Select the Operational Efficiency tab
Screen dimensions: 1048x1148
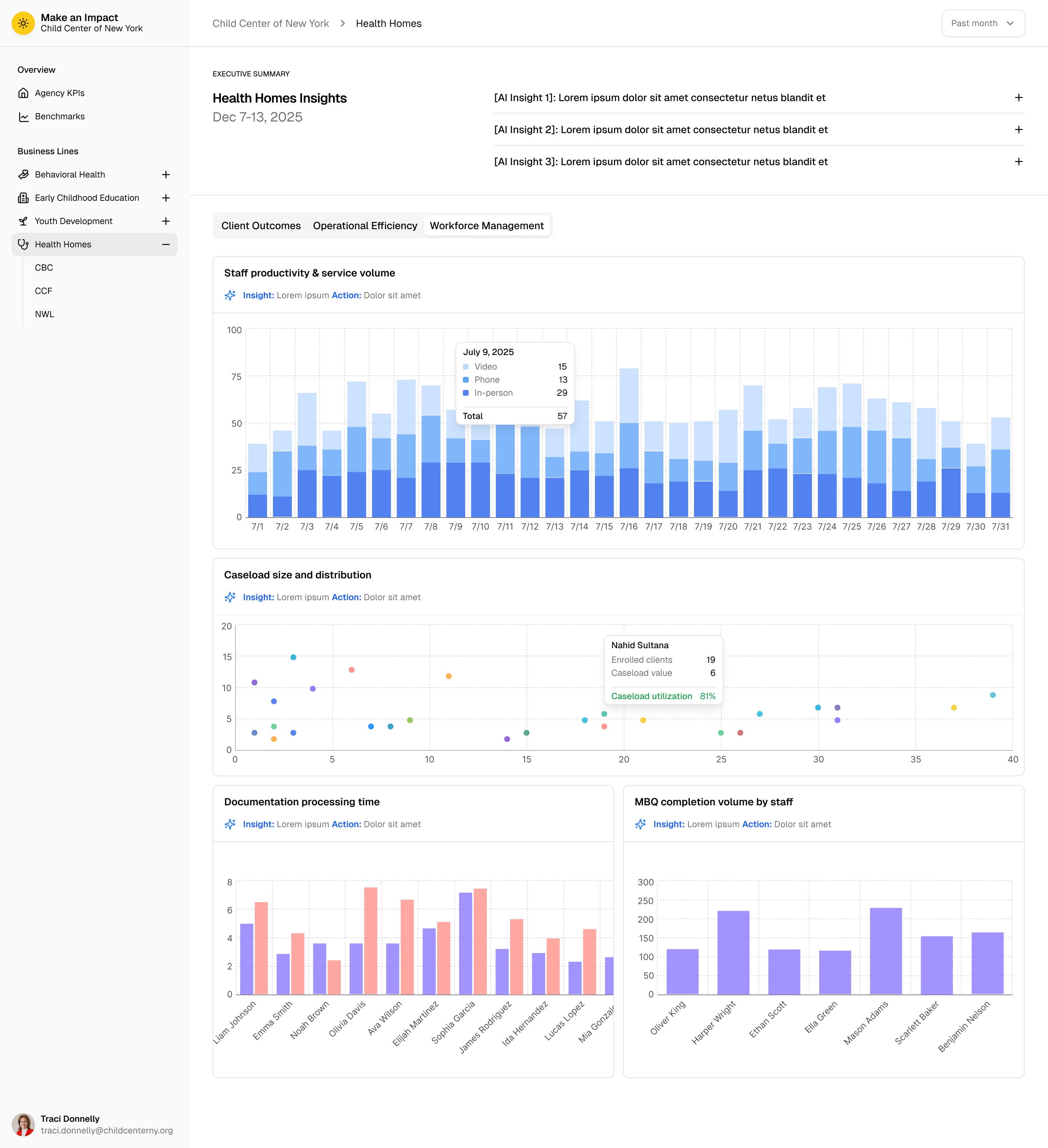365,226
